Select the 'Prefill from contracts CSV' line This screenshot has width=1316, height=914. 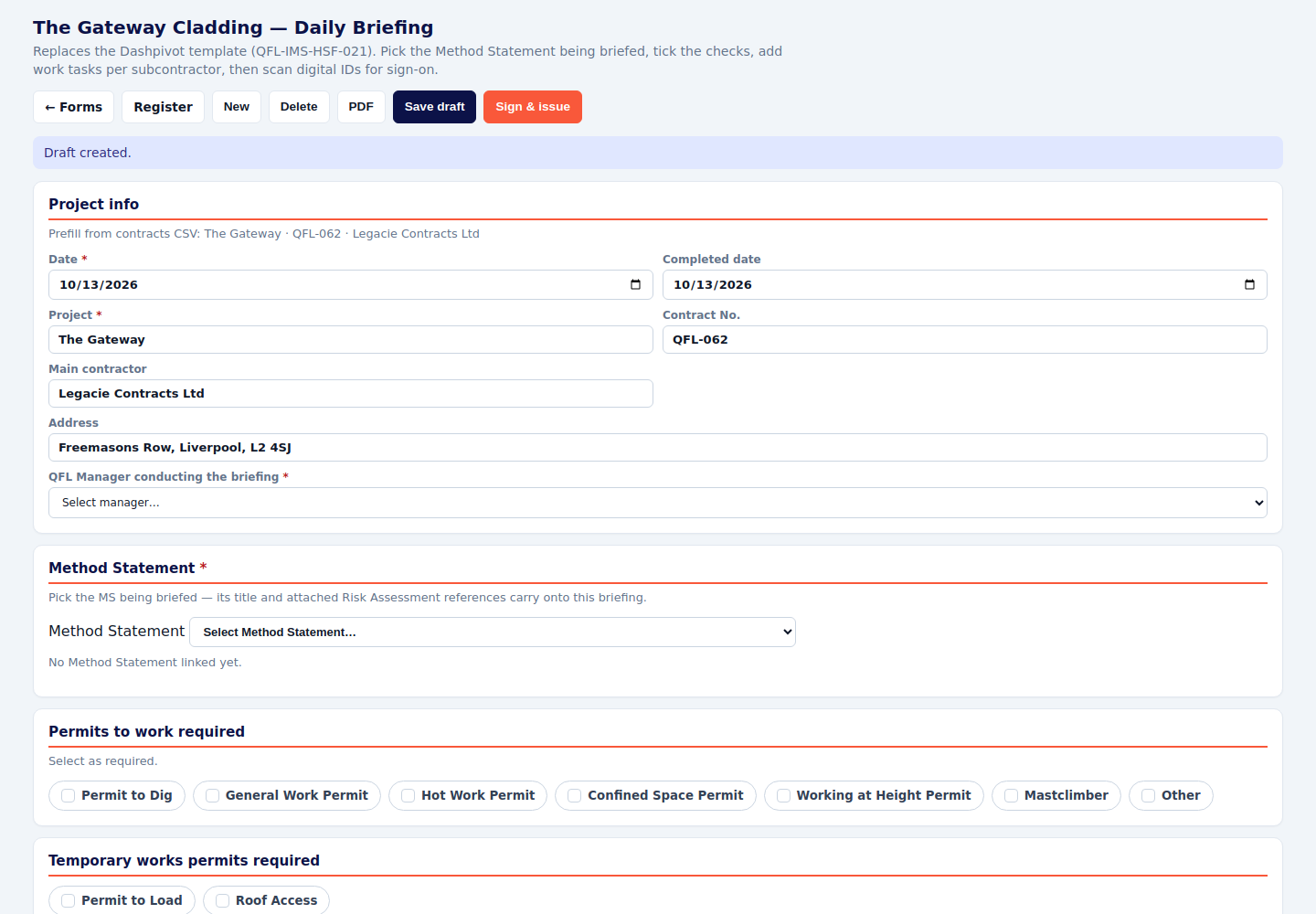[264, 233]
